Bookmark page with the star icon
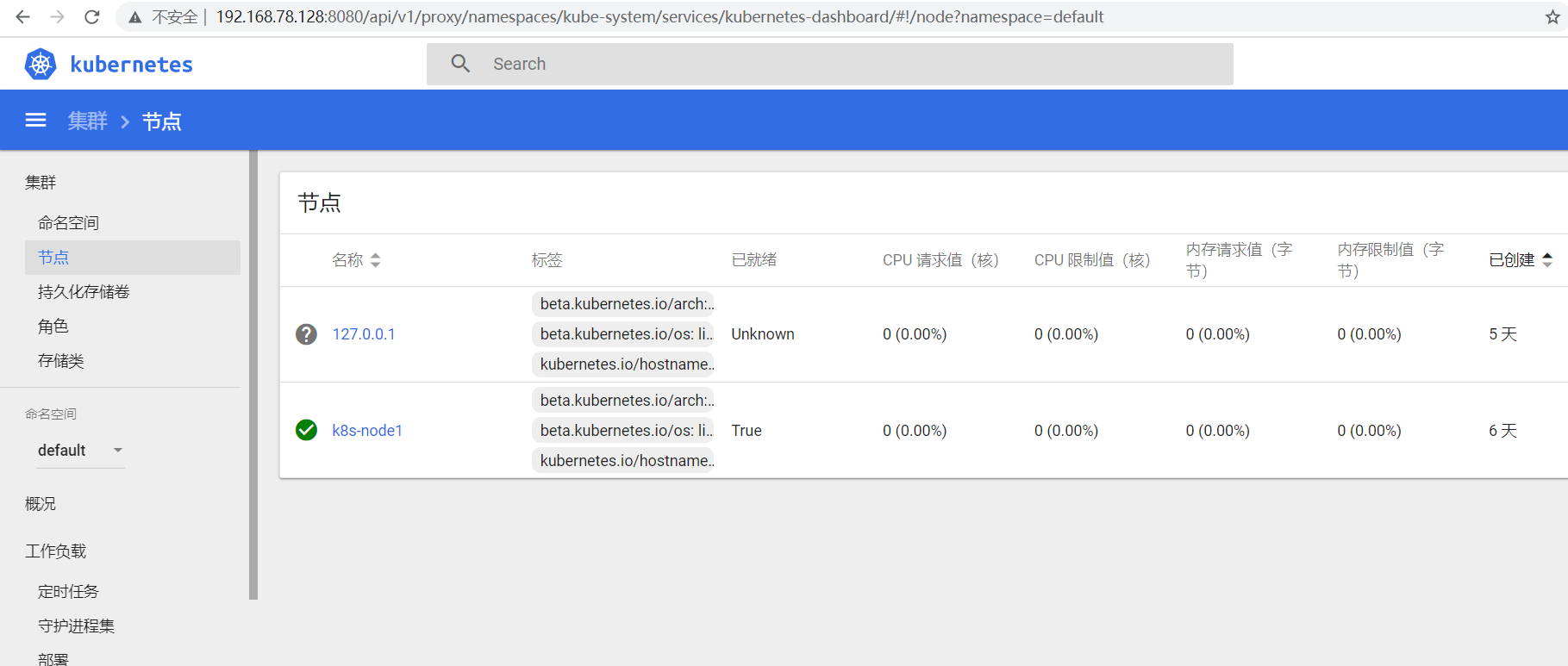 1552,17
